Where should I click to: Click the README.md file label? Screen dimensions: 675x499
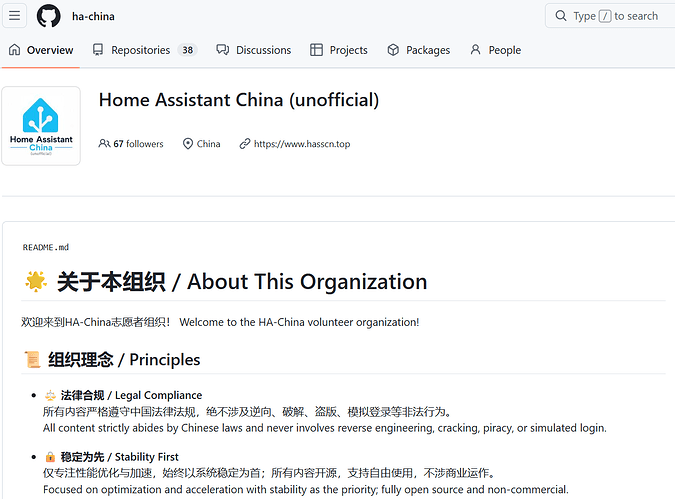(x=46, y=248)
